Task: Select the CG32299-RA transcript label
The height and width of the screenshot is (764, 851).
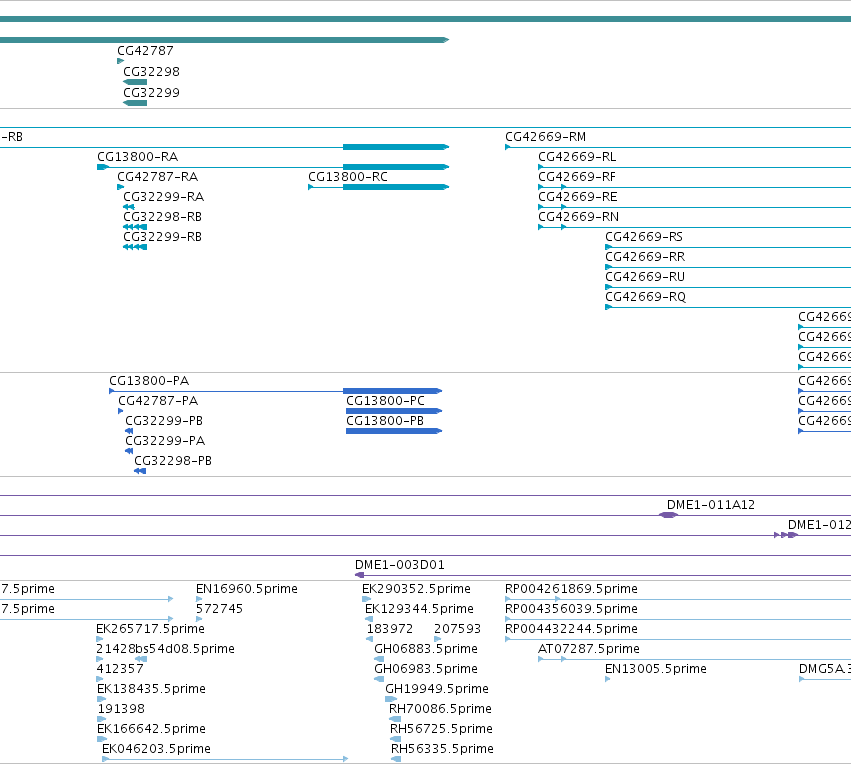Action: [163, 197]
